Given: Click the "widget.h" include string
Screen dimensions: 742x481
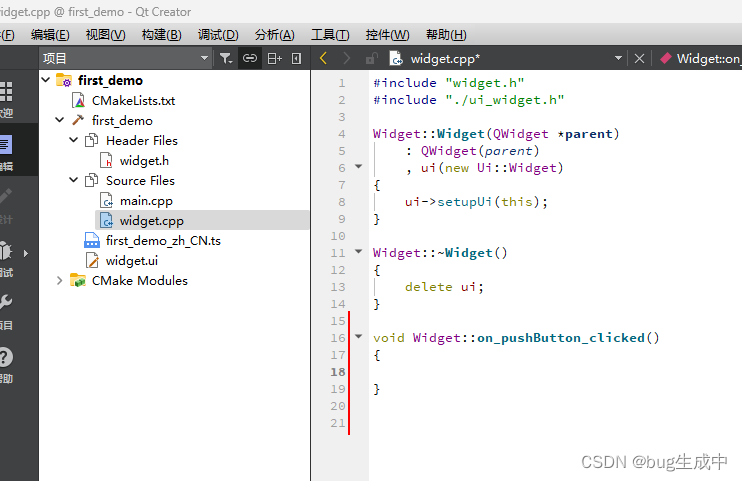Looking at the screenshot, I should (x=485, y=83).
